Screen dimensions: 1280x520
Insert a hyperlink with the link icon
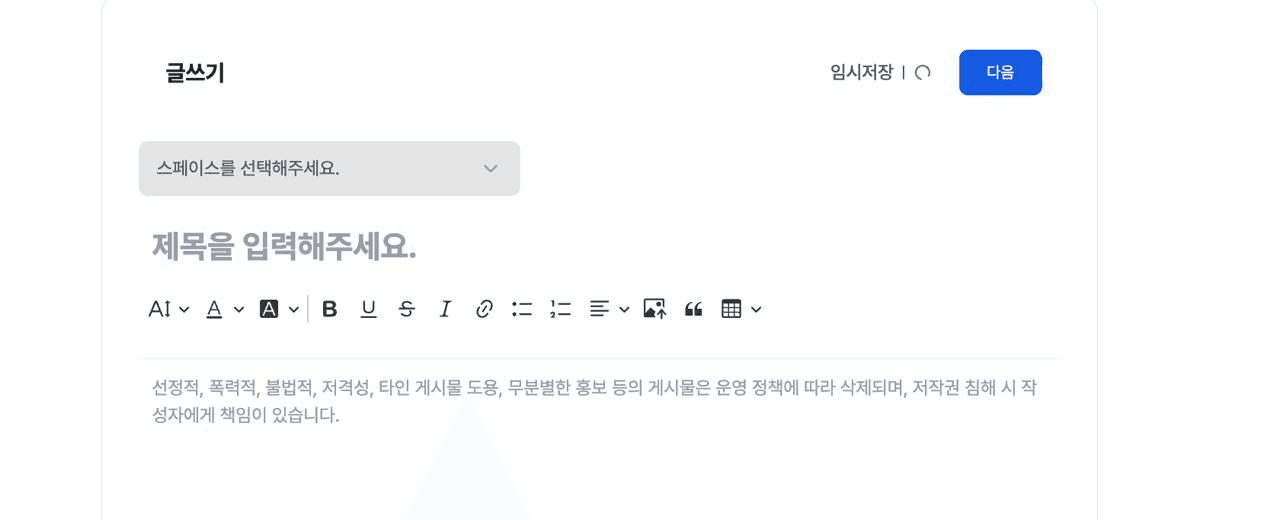point(484,310)
